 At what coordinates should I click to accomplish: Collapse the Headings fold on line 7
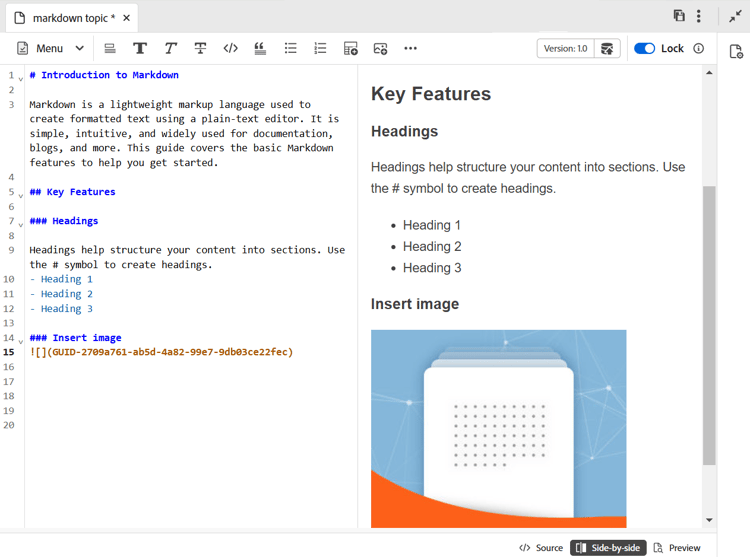click(21, 224)
